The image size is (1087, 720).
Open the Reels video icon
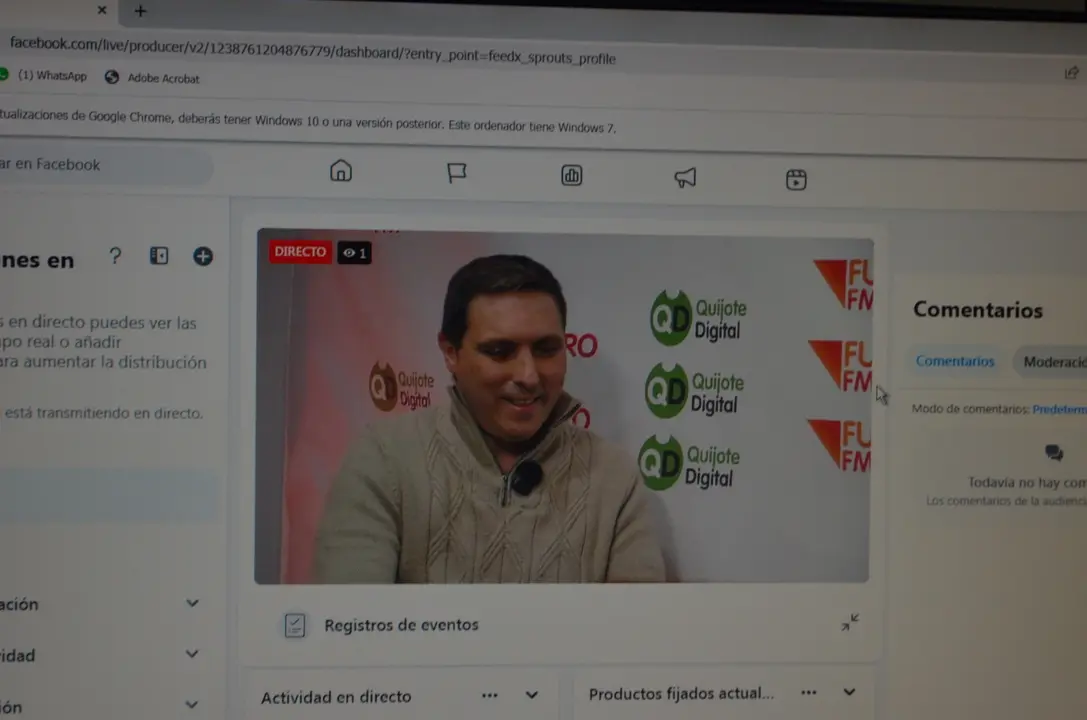pos(796,179)
